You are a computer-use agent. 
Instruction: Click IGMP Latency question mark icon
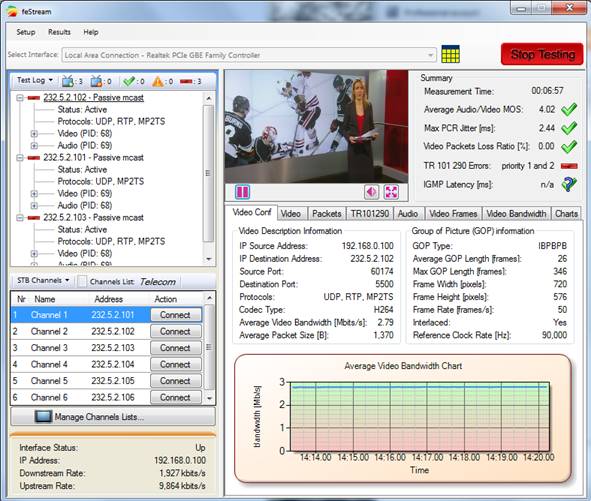[569, 184]
